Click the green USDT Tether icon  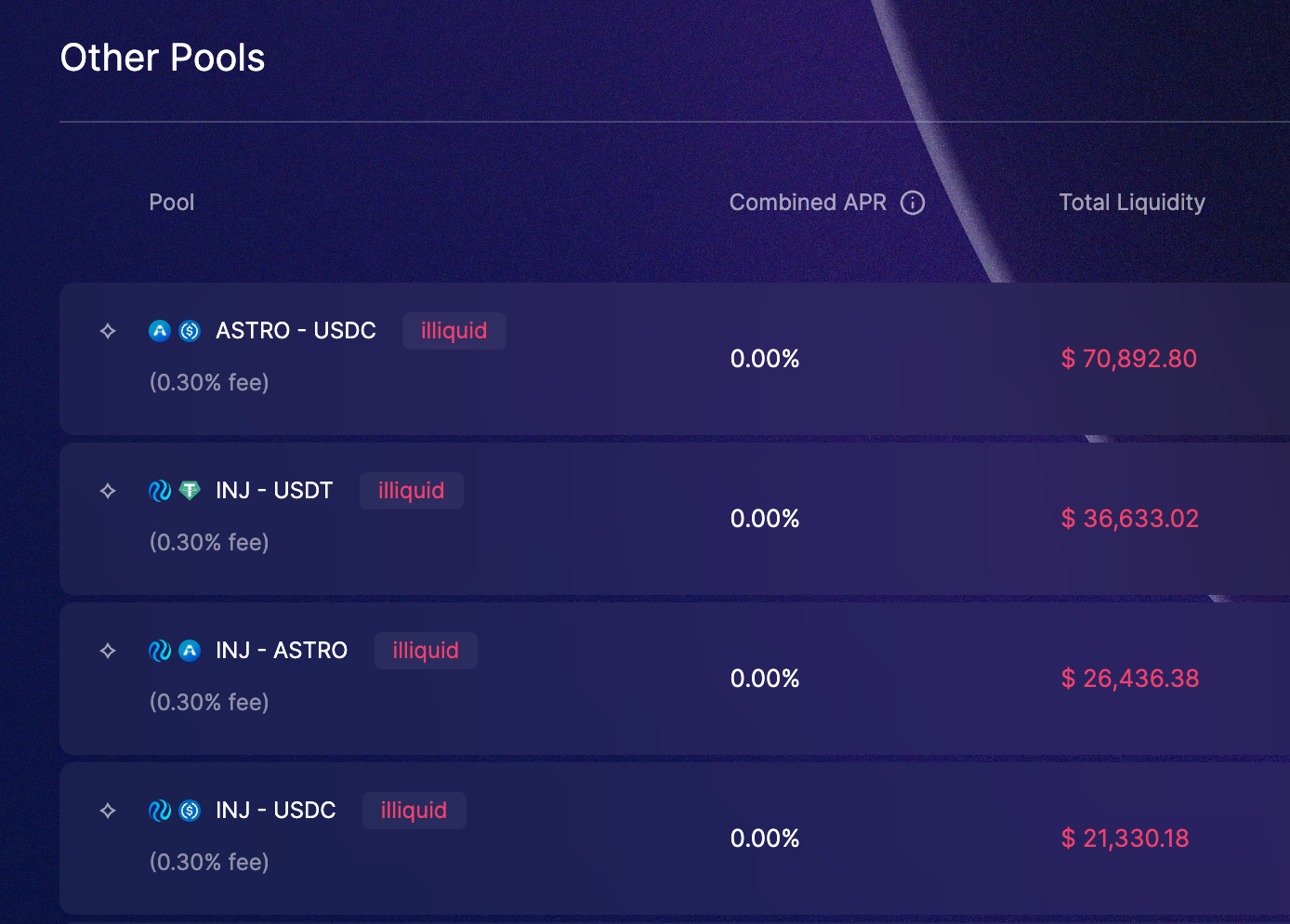coord(190,491)
